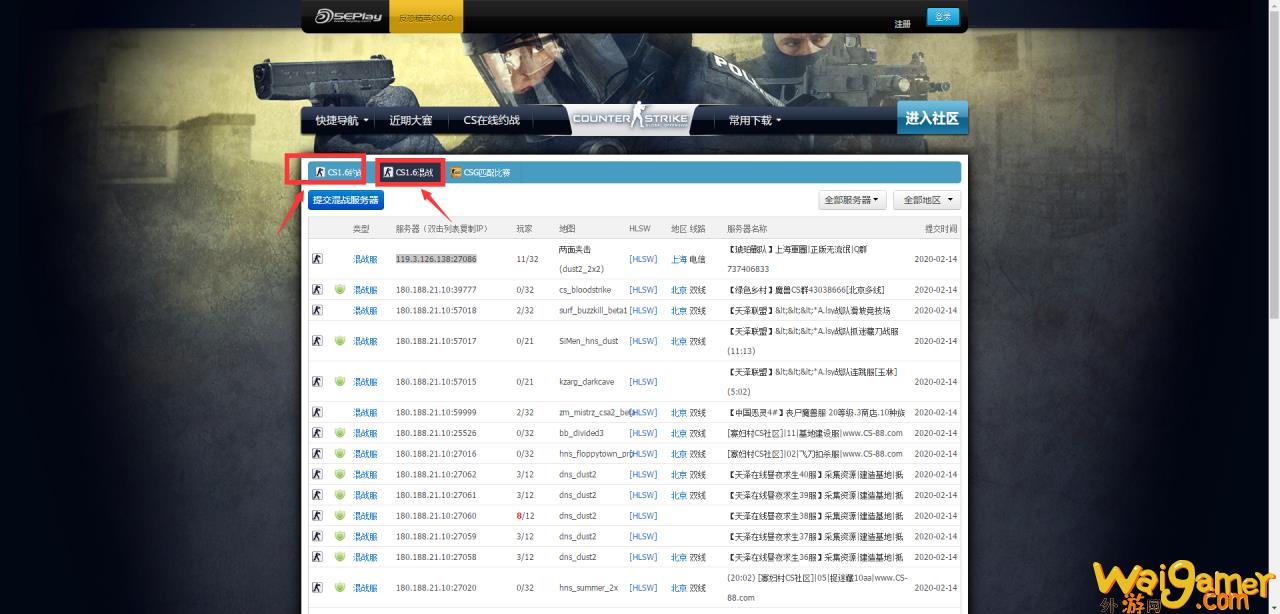Click green shield icon in SiMen_hns_dust row

coord(340,341)
